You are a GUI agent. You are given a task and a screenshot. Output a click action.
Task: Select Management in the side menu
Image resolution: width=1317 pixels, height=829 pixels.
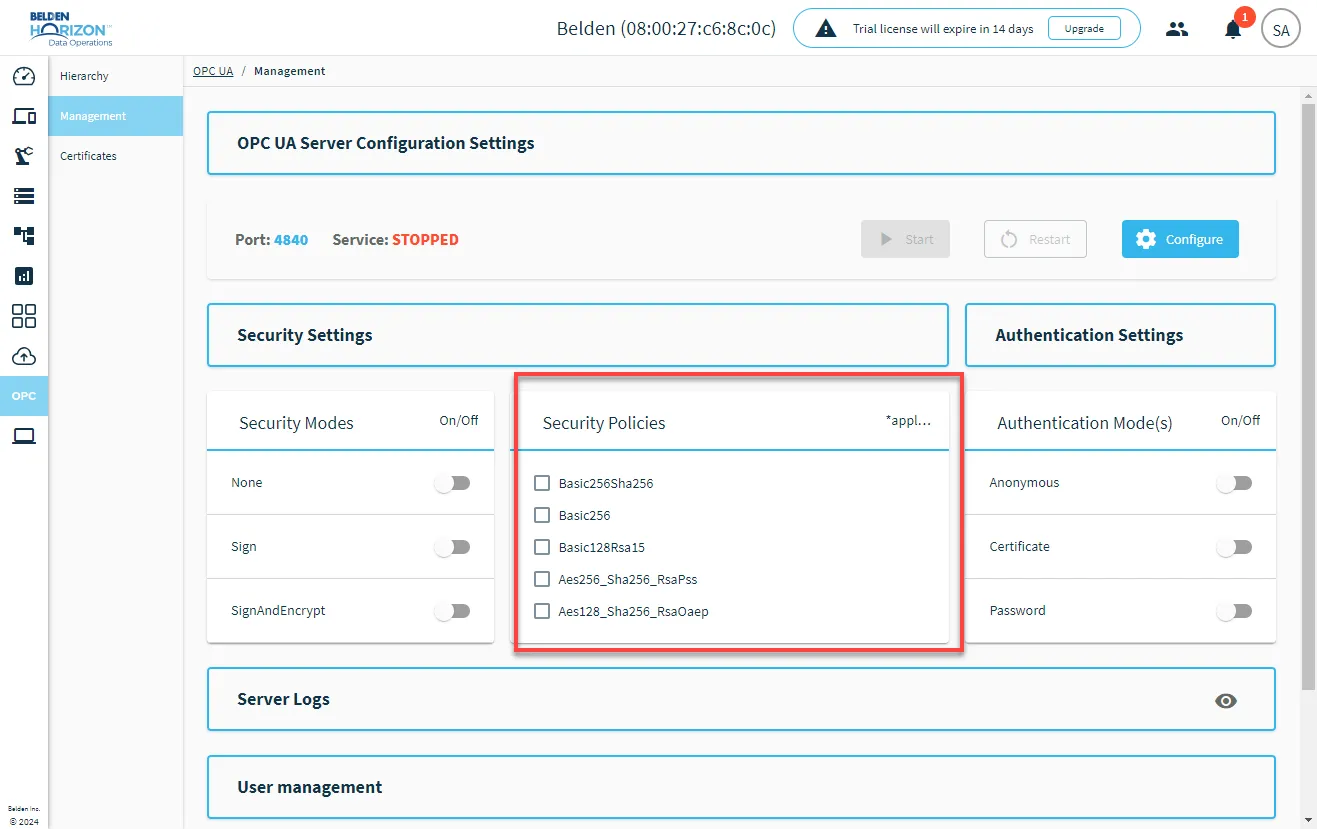click(x=116, y=116)
